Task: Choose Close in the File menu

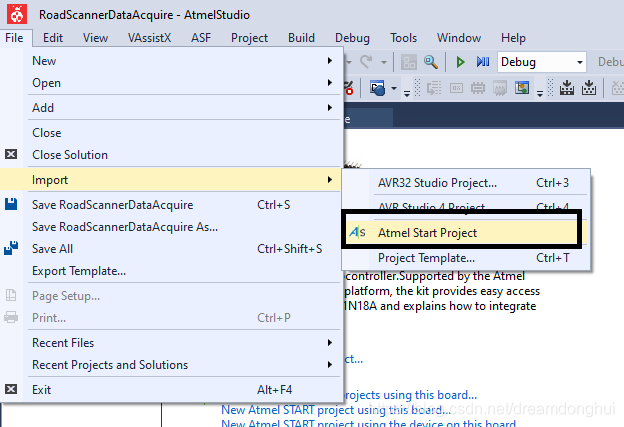Action: pos(171,133)
